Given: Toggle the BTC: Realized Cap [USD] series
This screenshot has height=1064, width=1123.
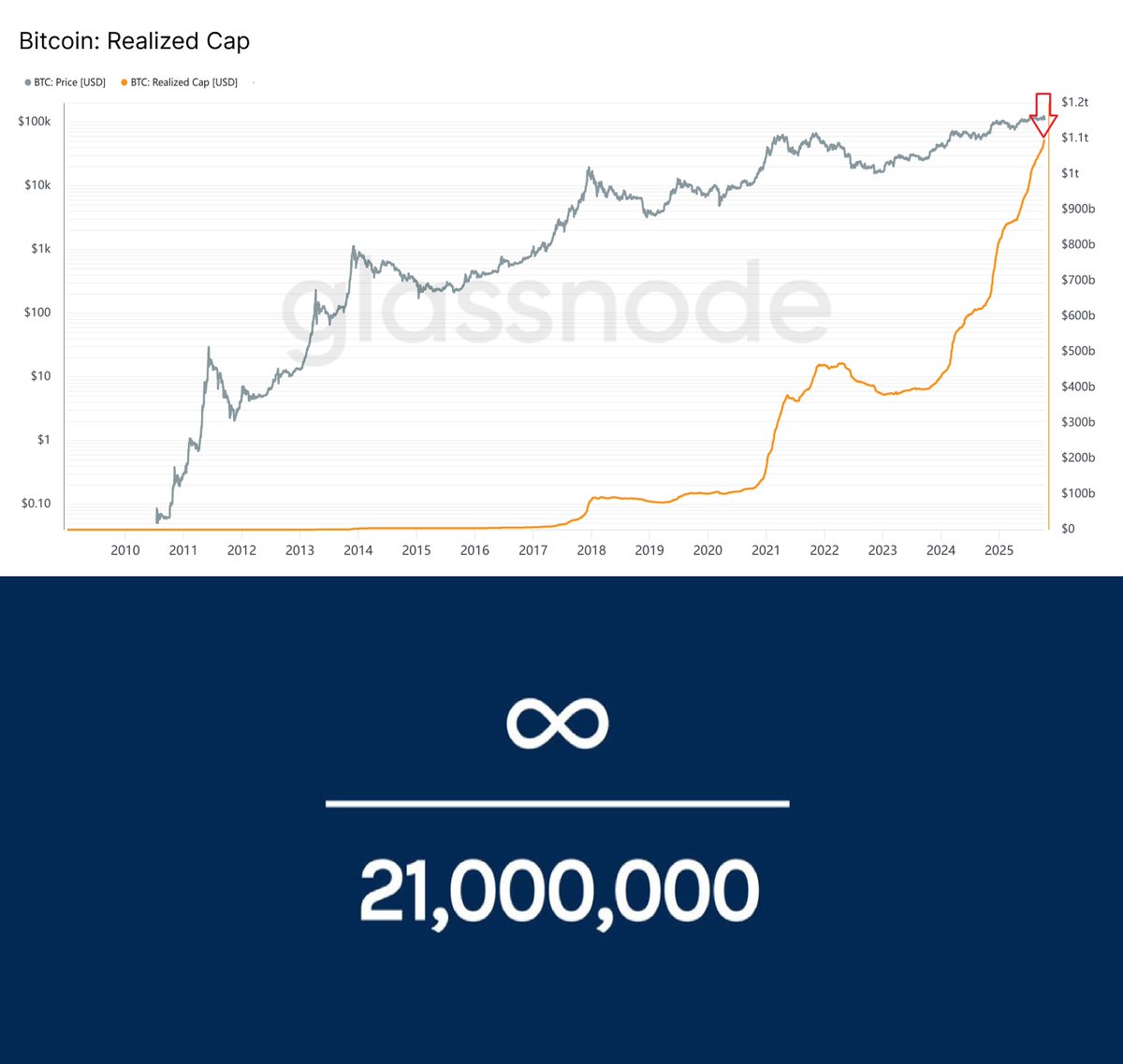Looking at the screenshot, I should point(183,82).
